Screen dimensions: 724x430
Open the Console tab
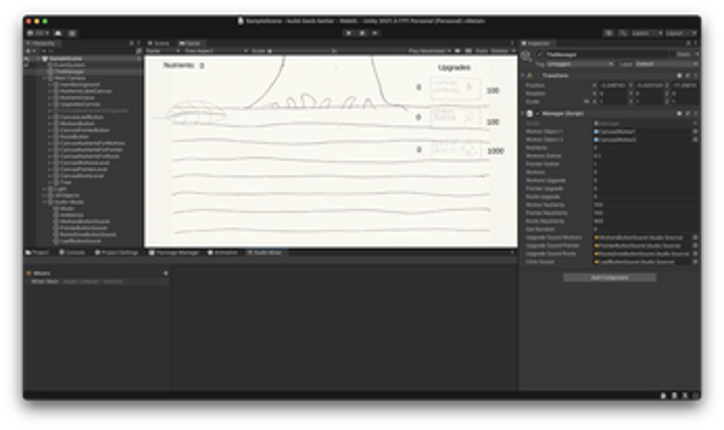[x=72, y=253]
